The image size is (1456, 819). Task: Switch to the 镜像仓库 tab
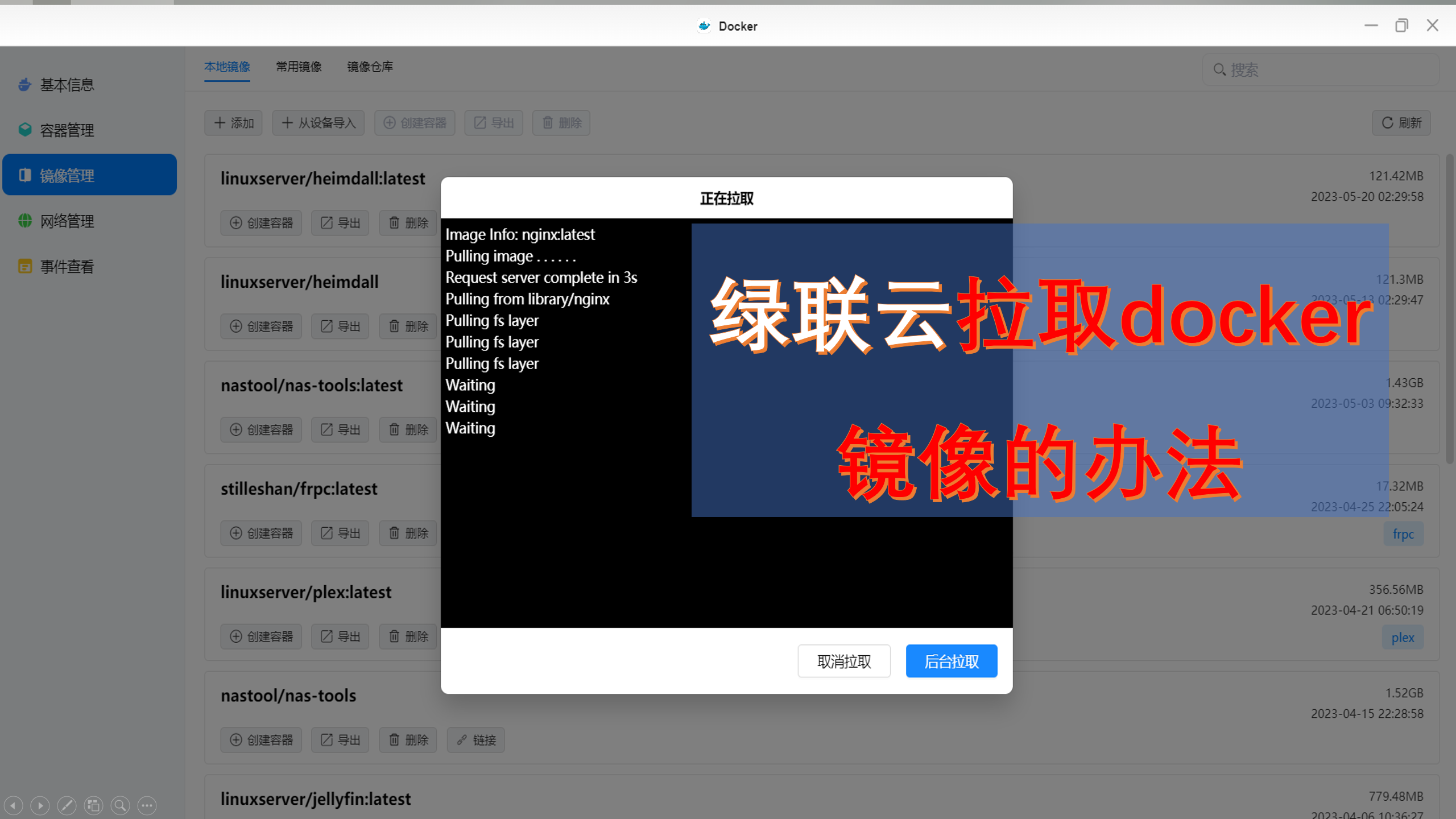370,67
